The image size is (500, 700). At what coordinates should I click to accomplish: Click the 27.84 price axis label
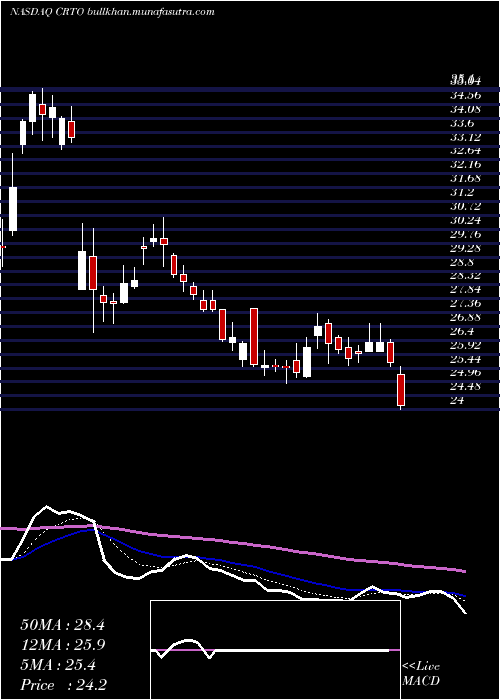pyautogui.click(x=465, y=290)
